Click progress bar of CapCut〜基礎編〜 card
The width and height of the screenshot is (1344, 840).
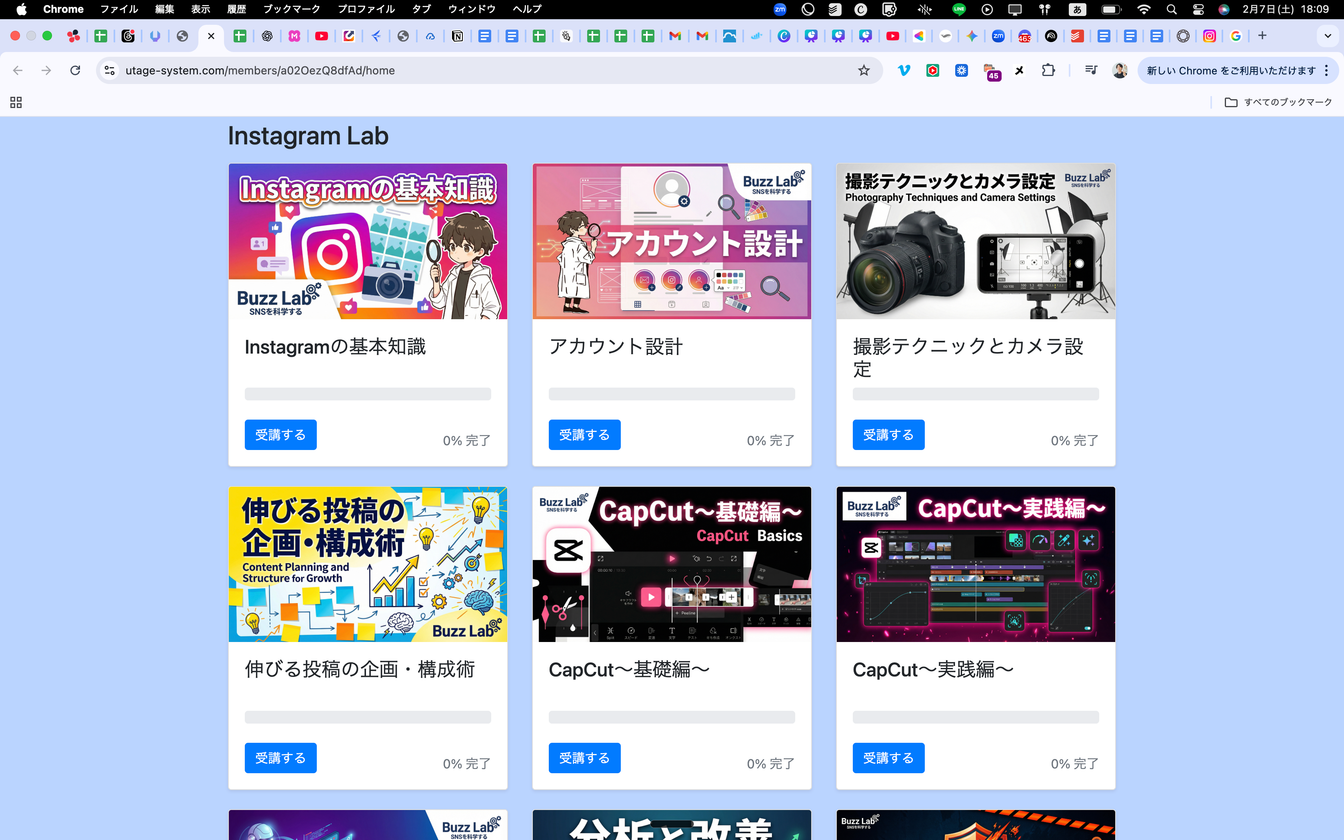pos(672,717)
